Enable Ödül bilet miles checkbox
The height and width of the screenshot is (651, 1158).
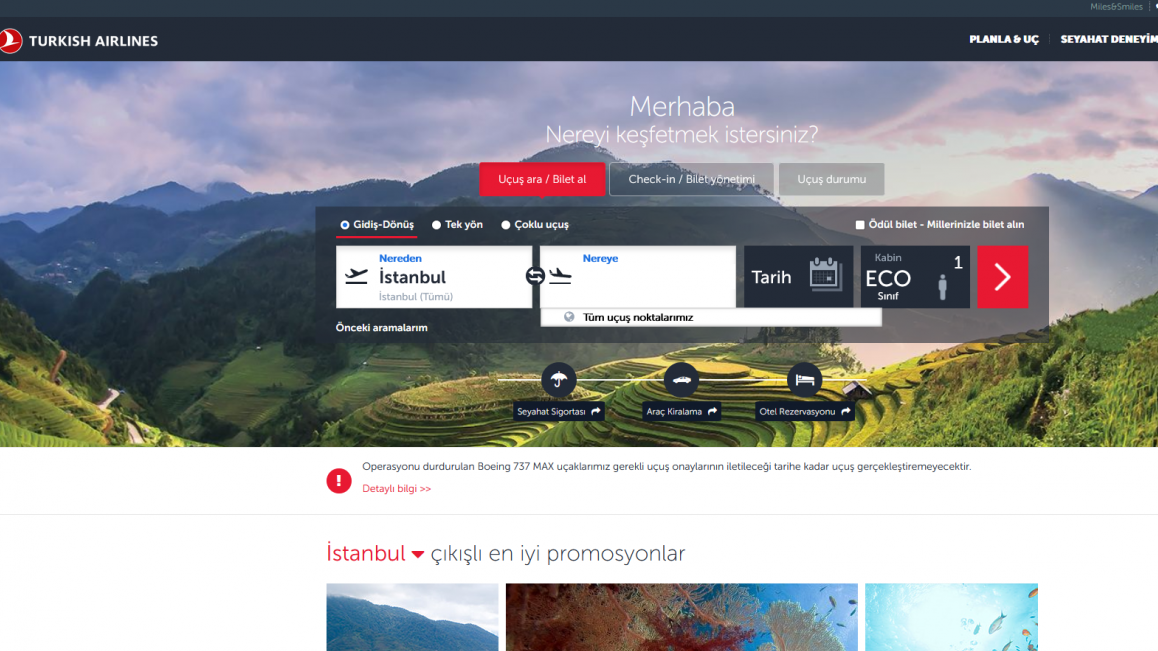[860, 225]
